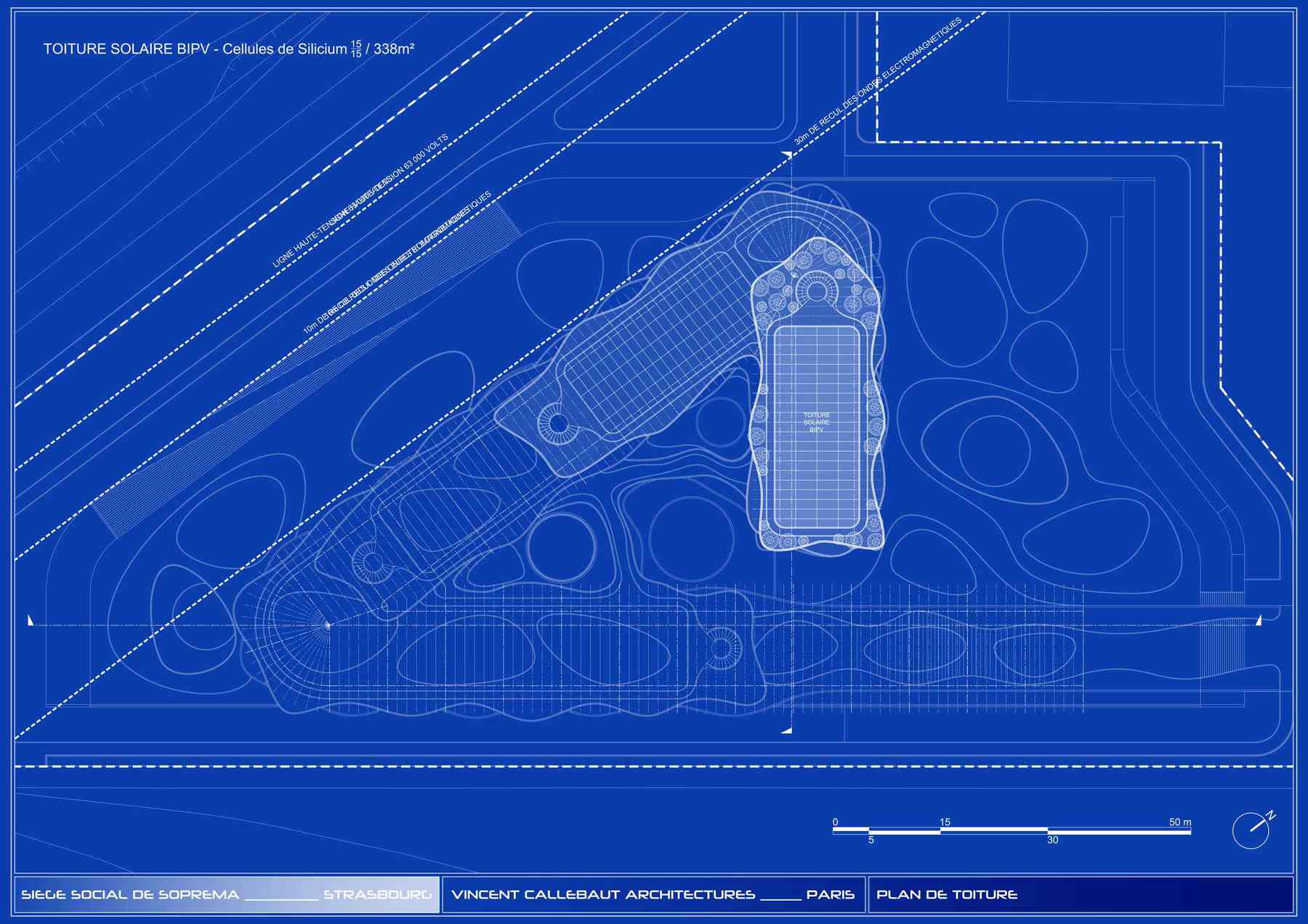The height and width of the screenshot is (924, 1308).
Task: Click the section arrow at the bottom of the vertical axis
Action: [x=787, y=730]
